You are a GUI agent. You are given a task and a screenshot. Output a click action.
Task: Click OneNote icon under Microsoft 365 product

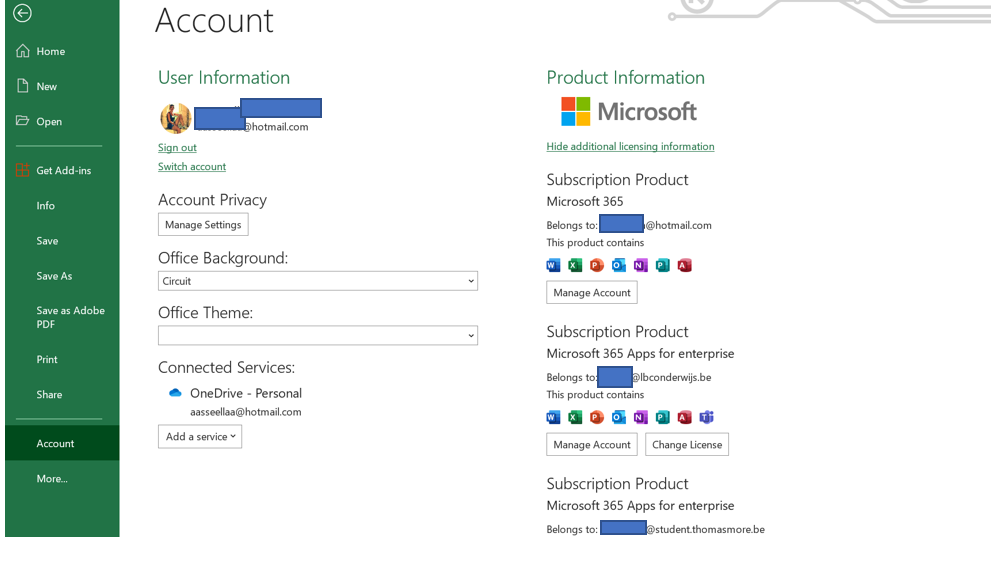[x=640, y=265]
